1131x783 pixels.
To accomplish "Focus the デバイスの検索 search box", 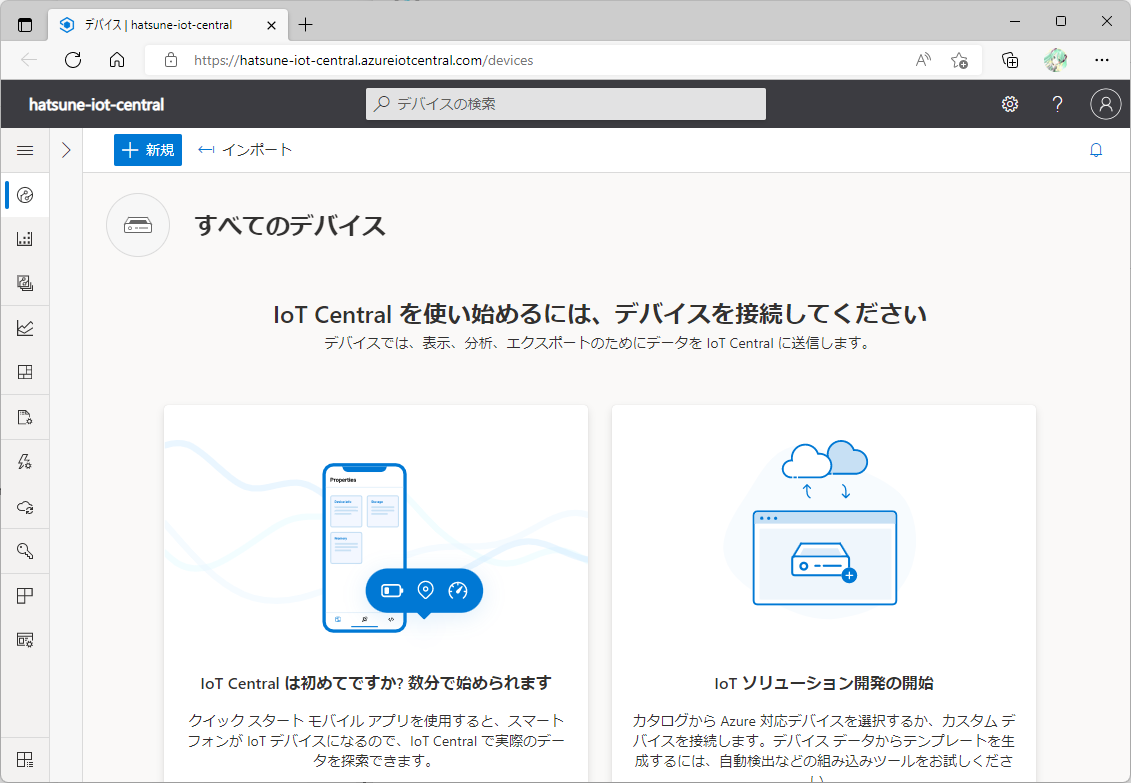I will [x=566, y=104].
